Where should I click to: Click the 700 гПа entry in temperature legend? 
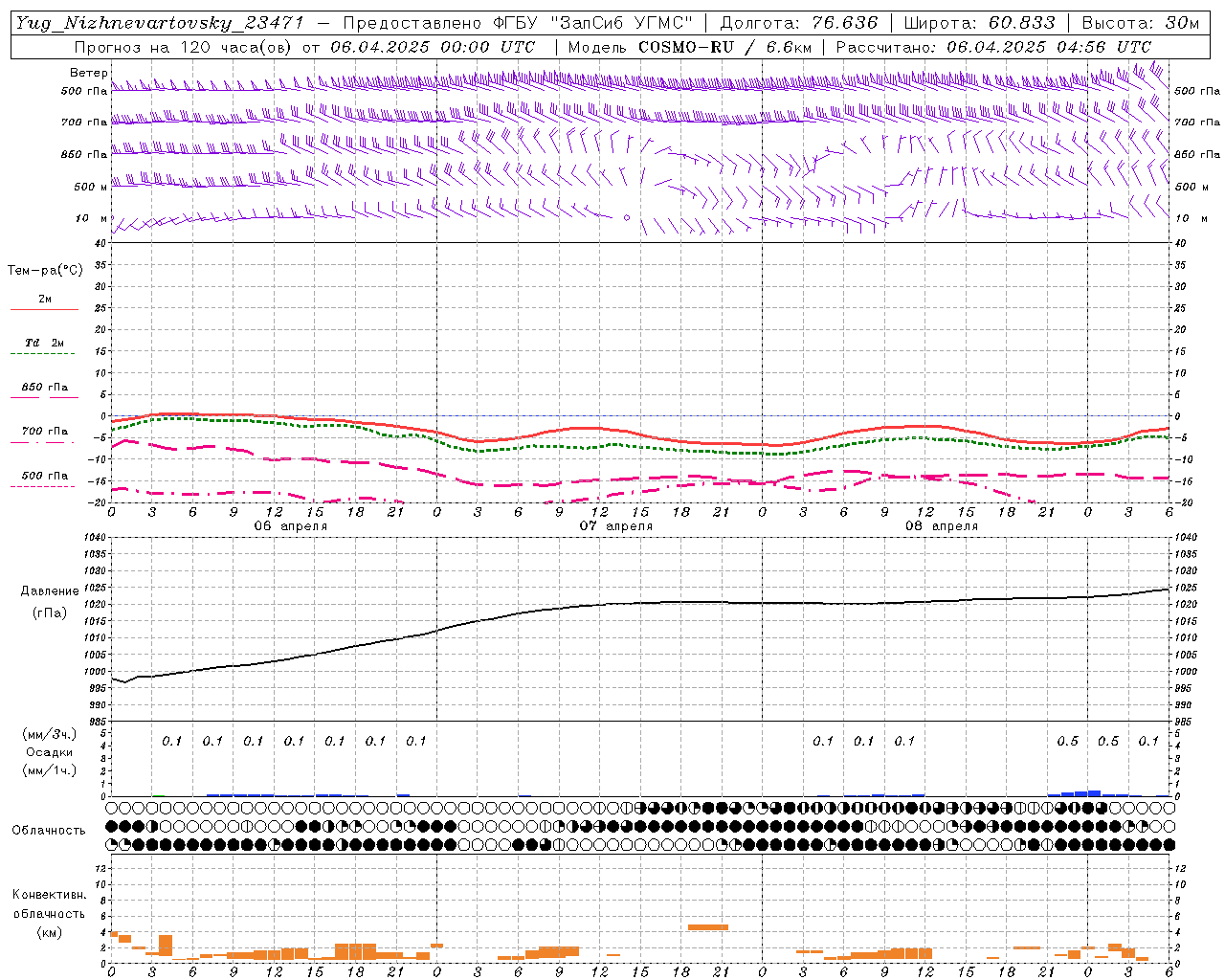[x=45, y=432]
